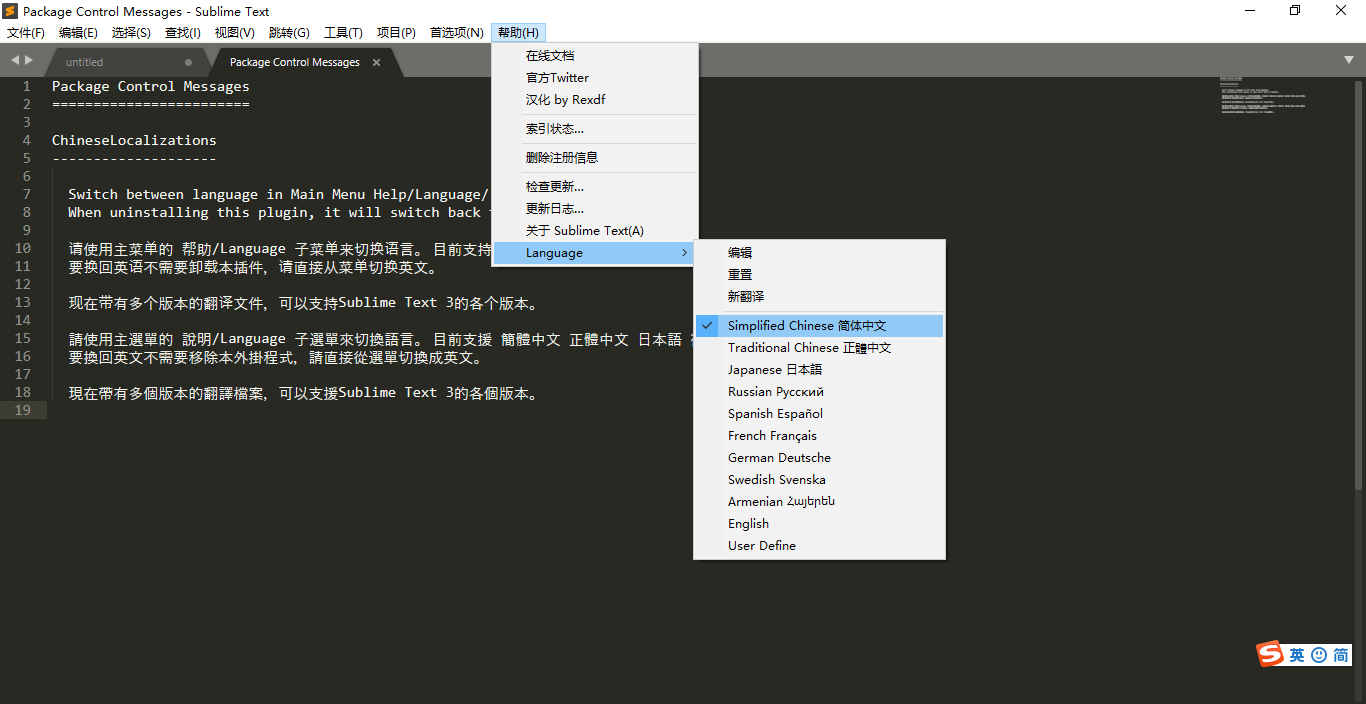The image size is (1366, 704).
Task: Toggle Sogou simplified/traditional 简 button
Action: click(1340, 655)
